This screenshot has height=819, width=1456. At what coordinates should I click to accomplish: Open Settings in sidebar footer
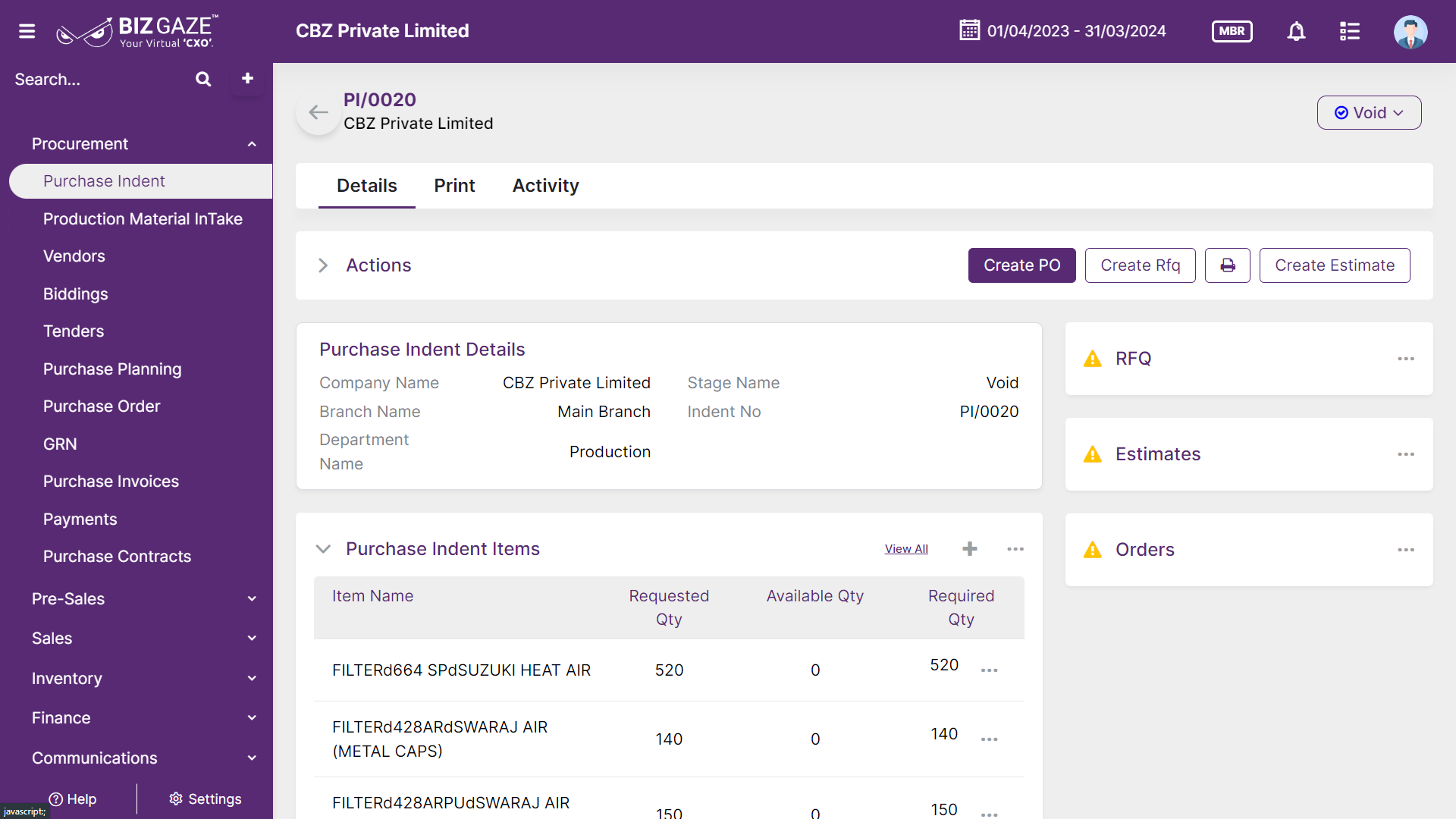(x=205, y=799)
